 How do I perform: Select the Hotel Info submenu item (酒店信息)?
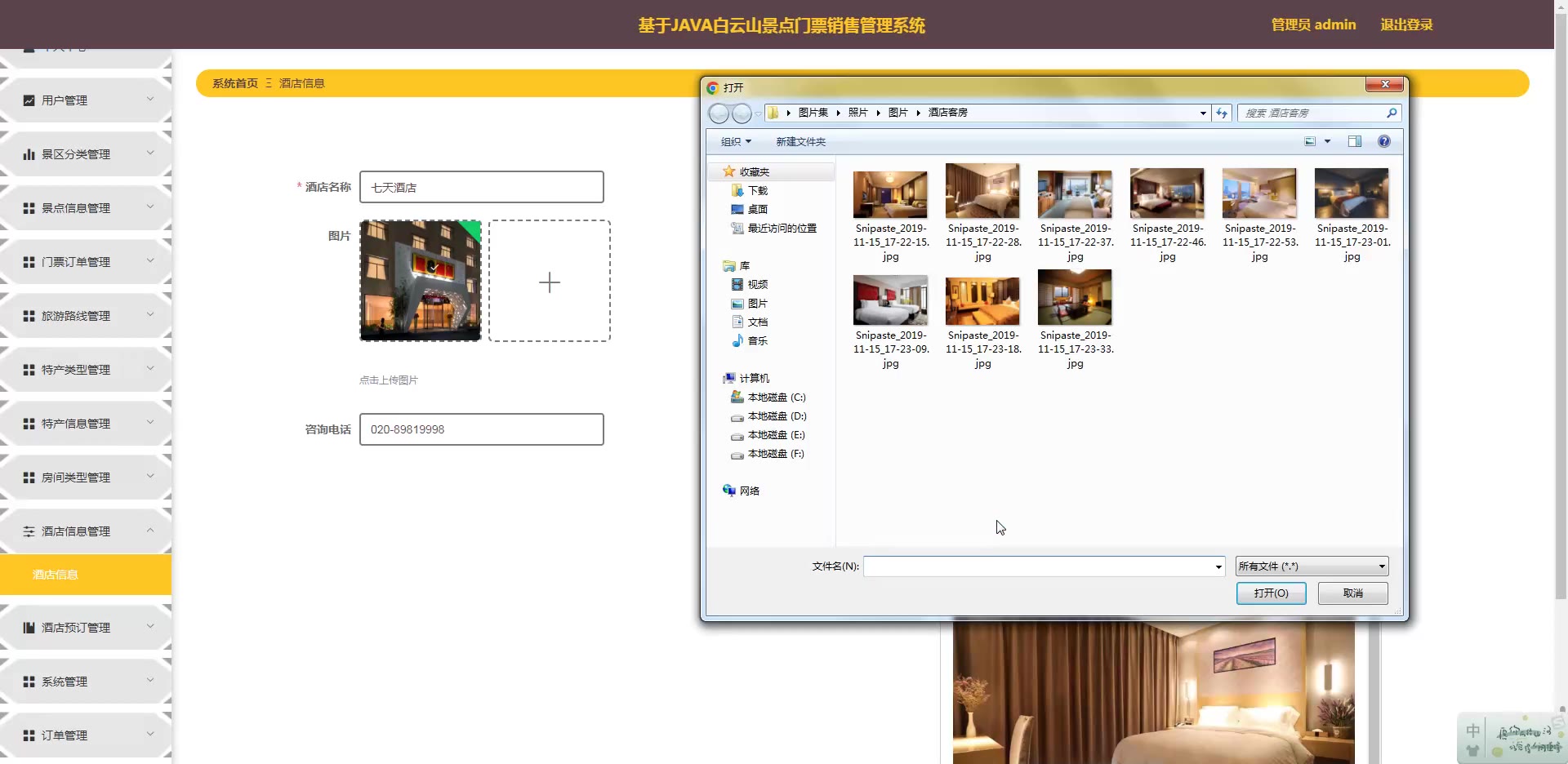86,575
